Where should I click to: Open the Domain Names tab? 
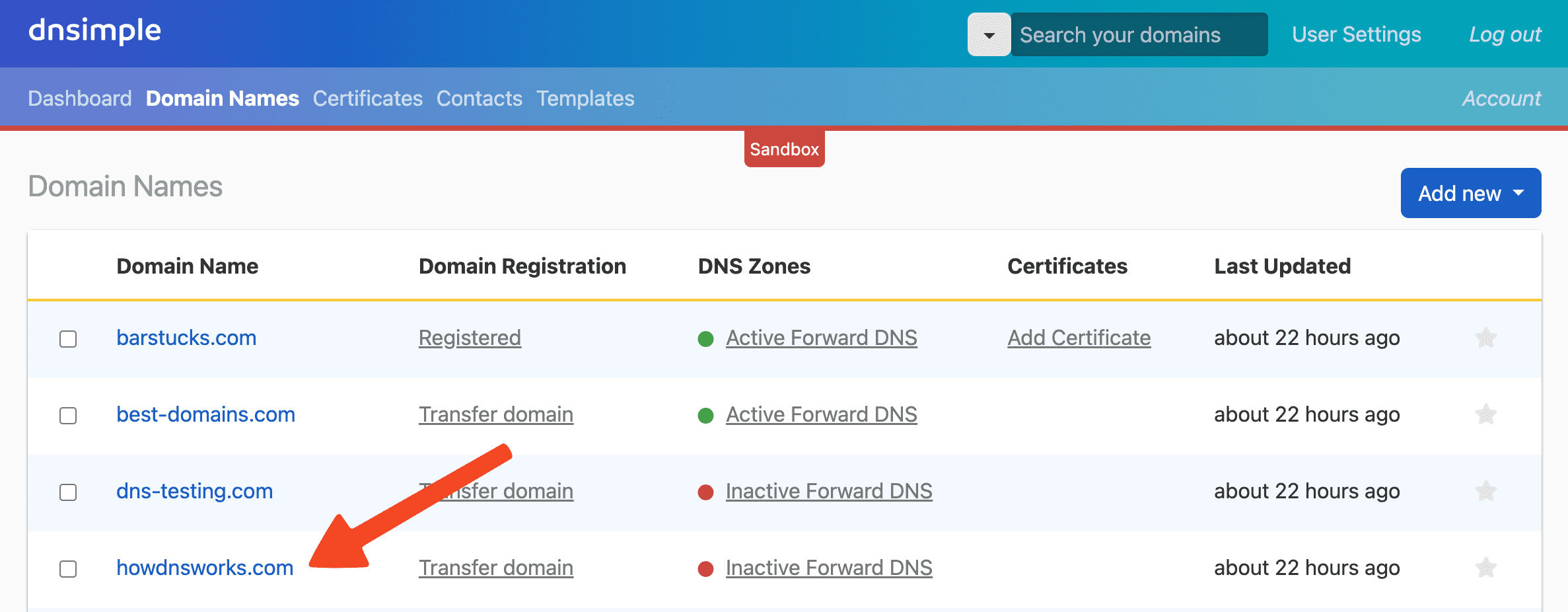223,98
